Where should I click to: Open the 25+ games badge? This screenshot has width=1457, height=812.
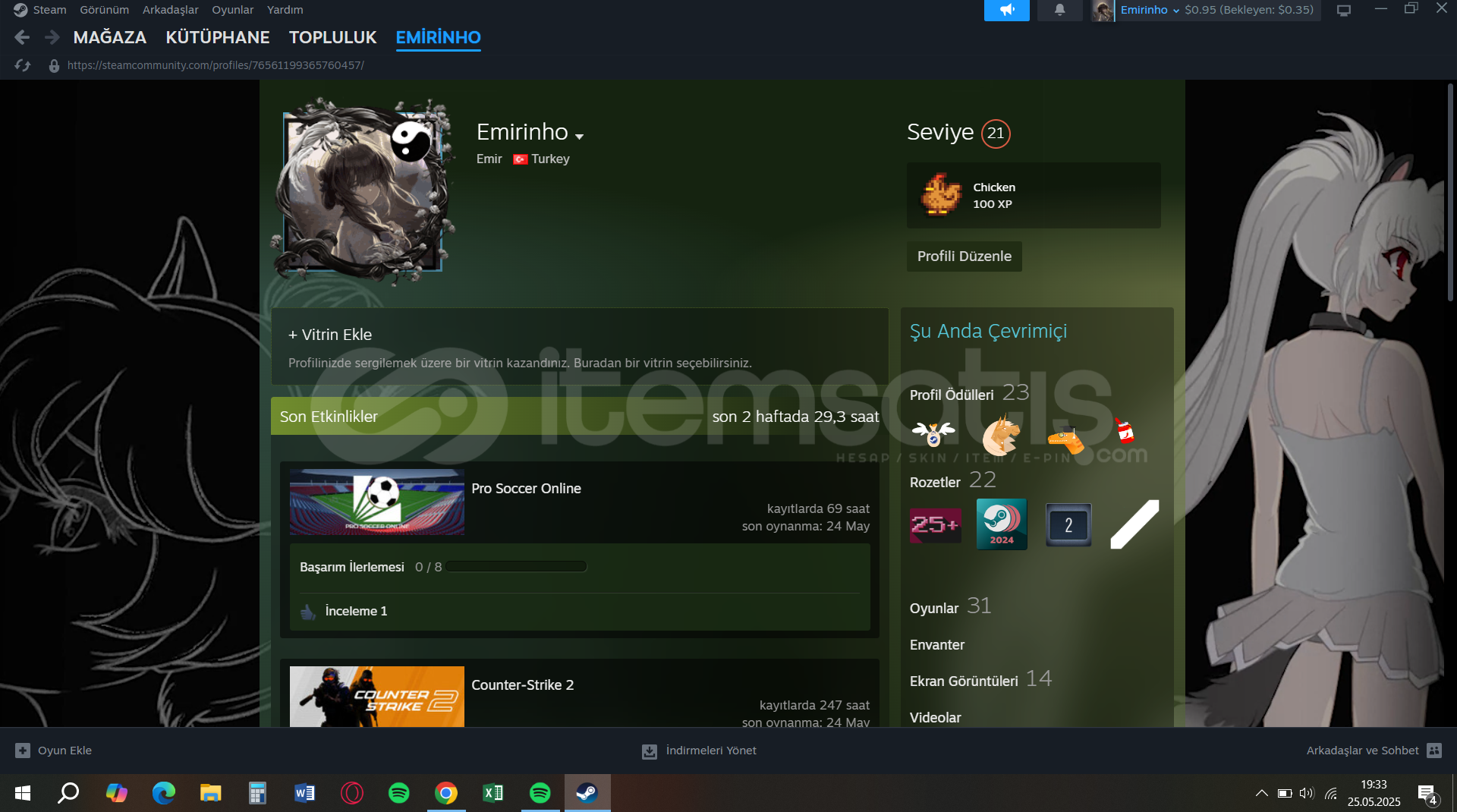pyautogui.click(x=935, y=524)
